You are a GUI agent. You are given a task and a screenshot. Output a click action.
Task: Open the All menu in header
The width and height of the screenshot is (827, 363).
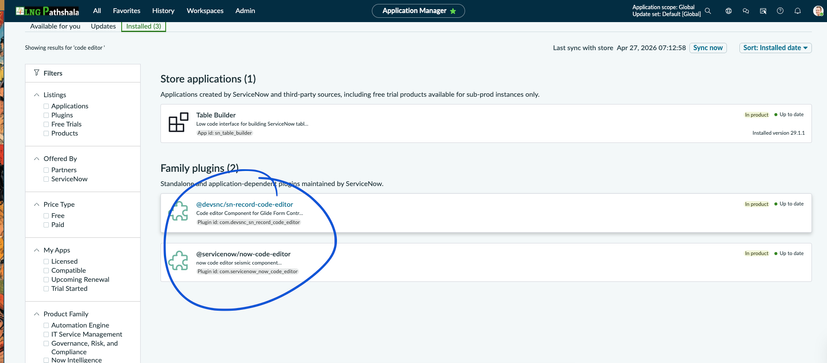pyautogui.click(x=97, y=11)
